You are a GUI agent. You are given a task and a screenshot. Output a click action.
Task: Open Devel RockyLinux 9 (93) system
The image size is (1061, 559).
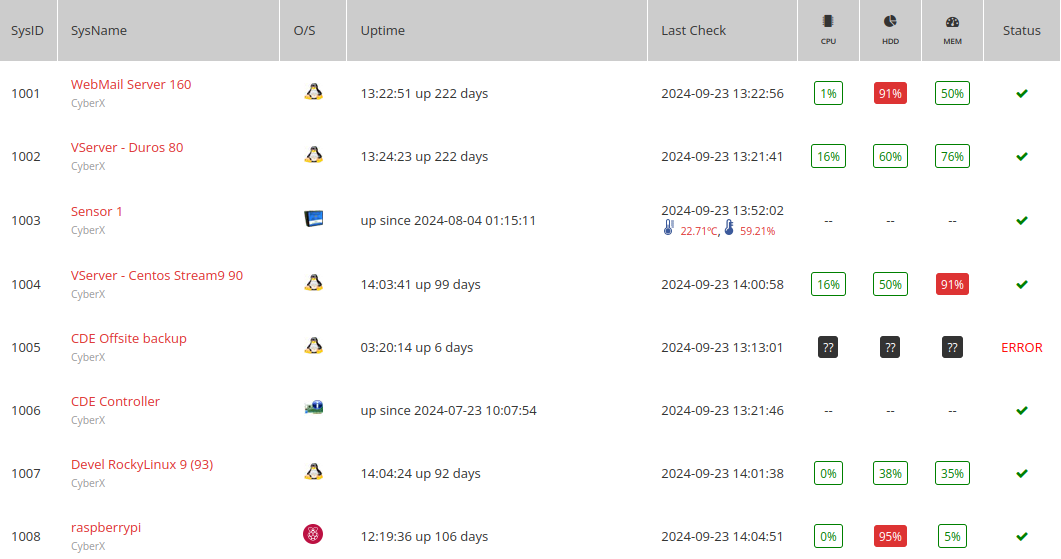tap(142, 464)
